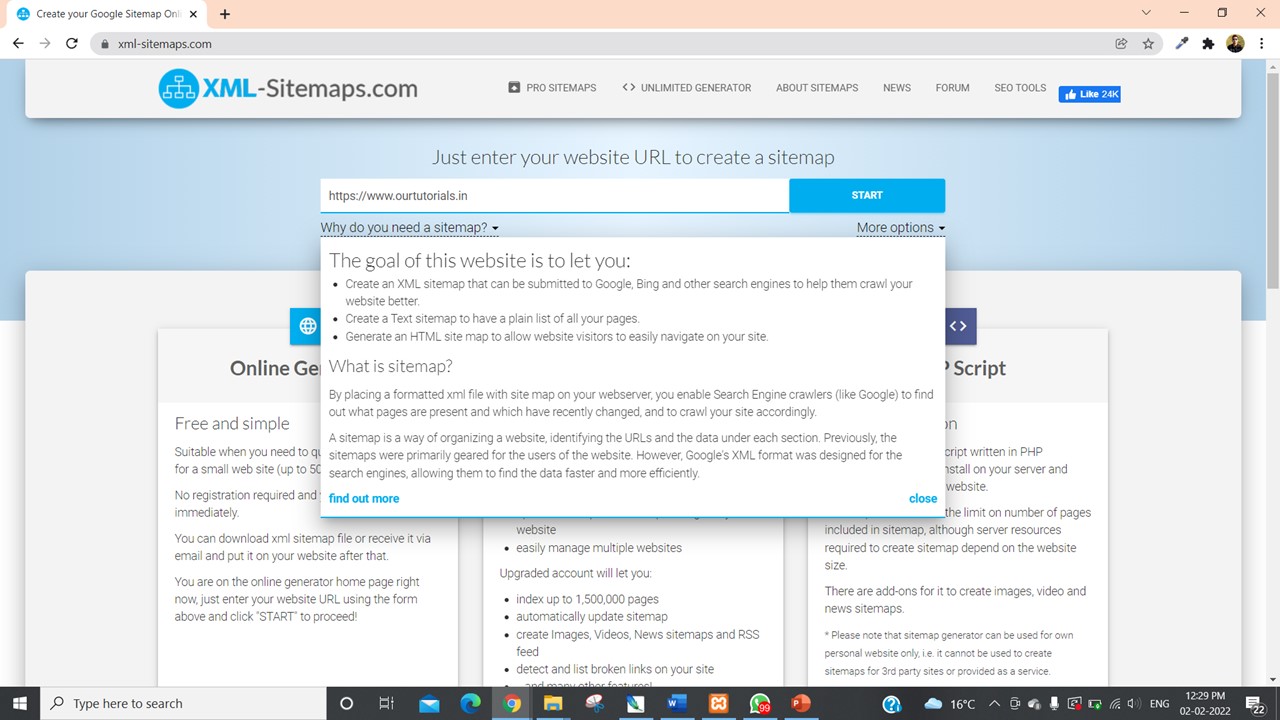Click the taskbar clock showing 12:29 PM
Viewport: 1280px width, 720px height.
point(1204,703)
